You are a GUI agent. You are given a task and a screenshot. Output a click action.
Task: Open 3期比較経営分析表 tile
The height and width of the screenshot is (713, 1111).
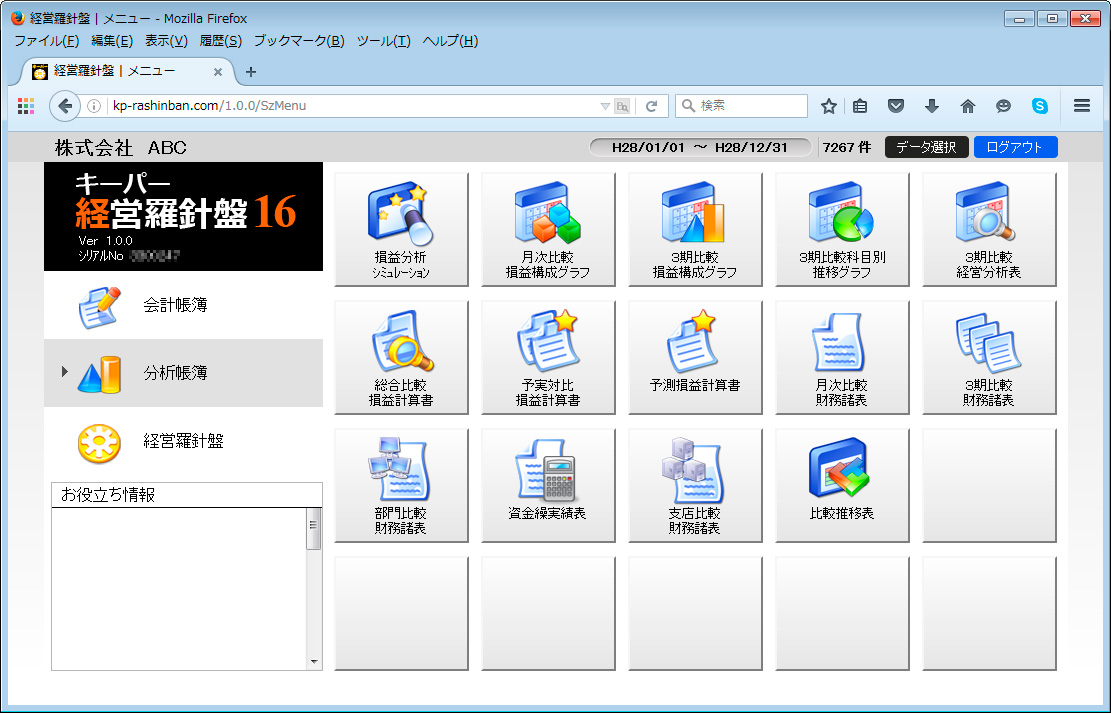coord(989,230)
